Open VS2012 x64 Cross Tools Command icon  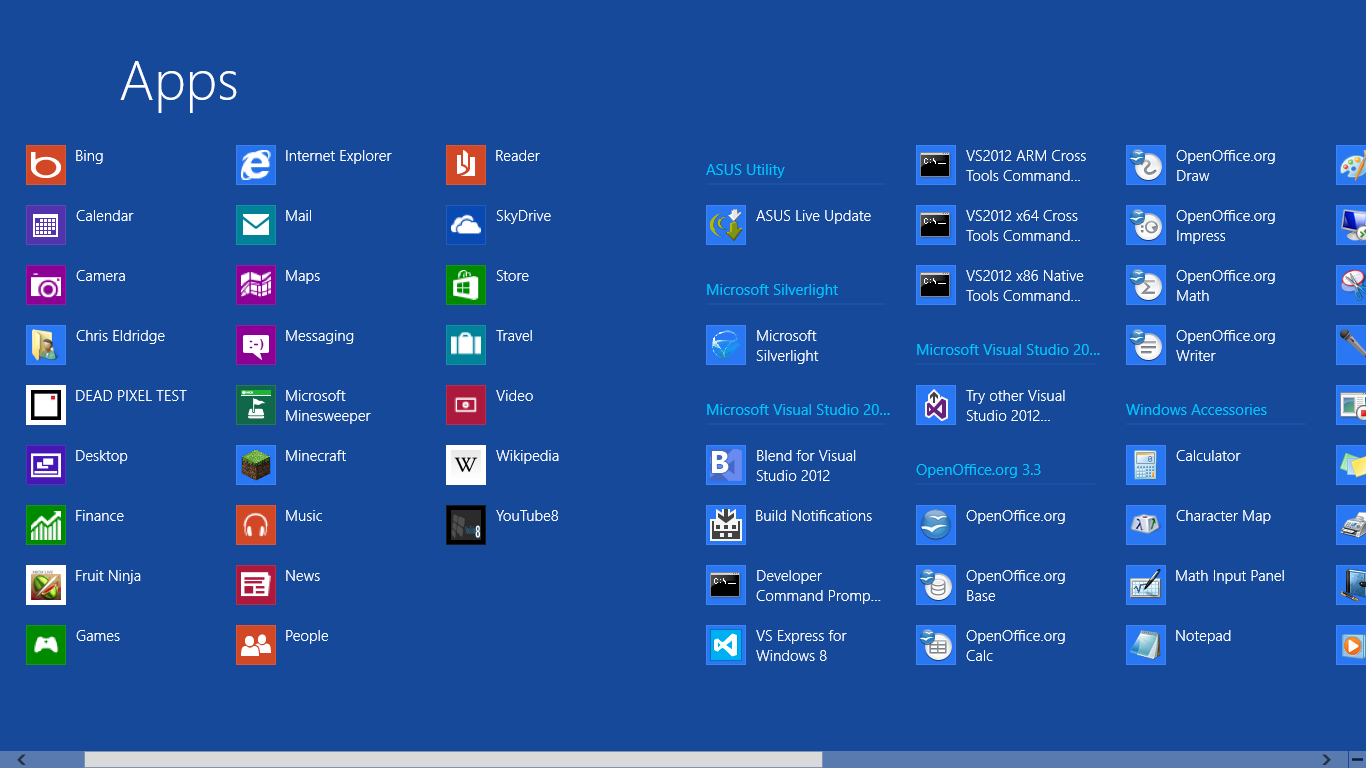pos(936,225)
